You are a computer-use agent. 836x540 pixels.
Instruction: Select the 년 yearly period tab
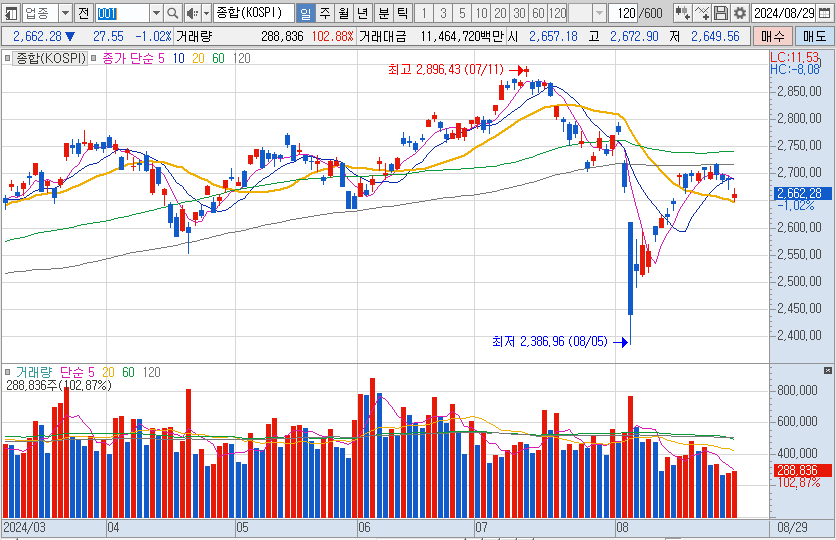(363, 13)
